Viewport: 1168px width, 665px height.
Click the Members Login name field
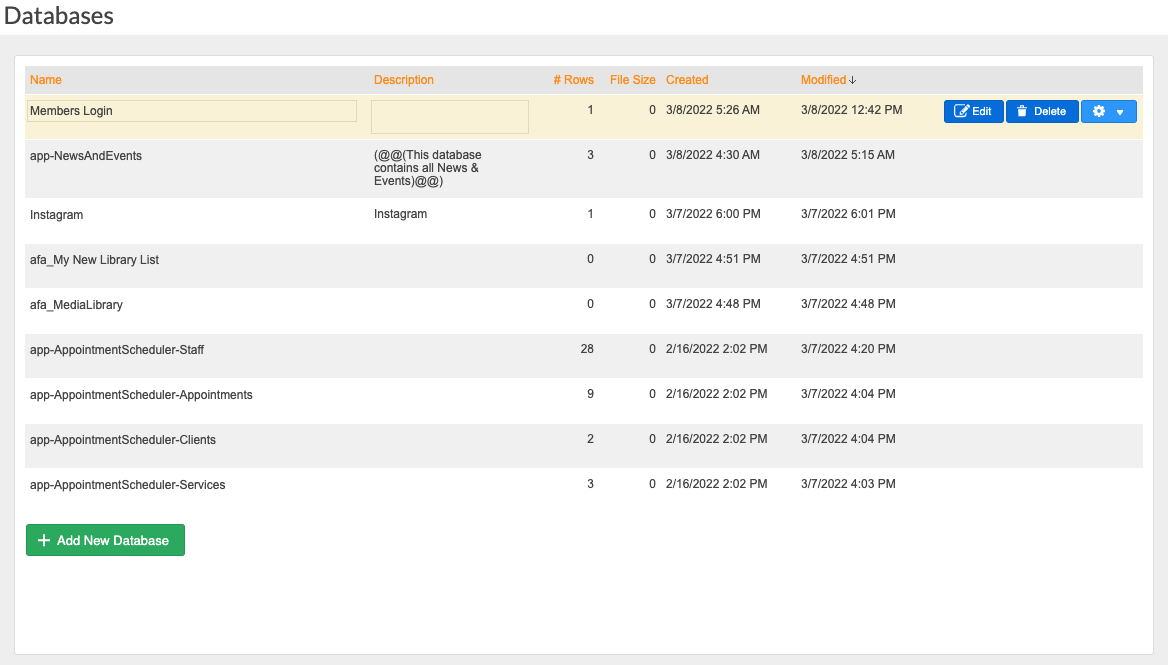[192, 111]
